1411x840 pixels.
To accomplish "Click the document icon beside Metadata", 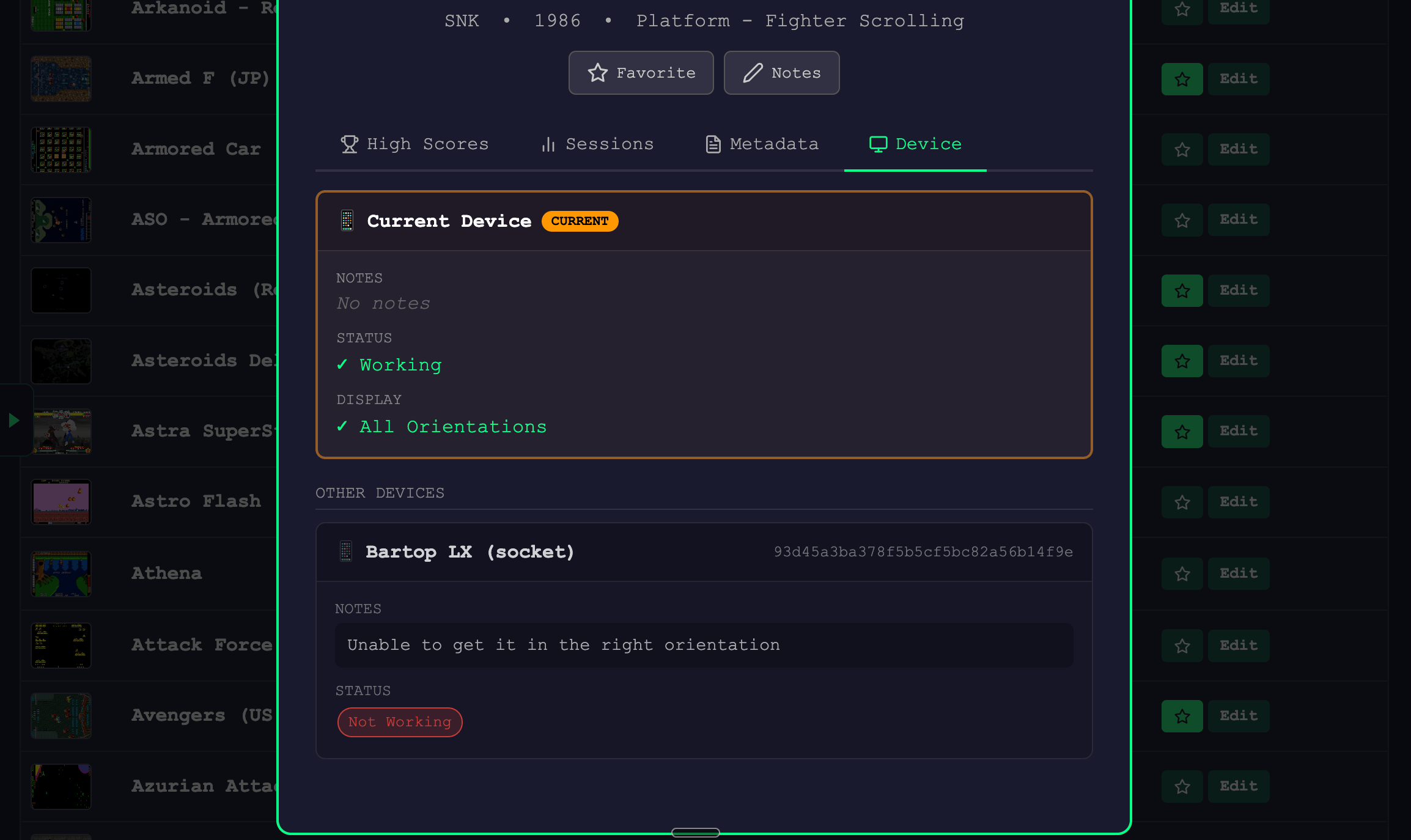I will click(713, 144).
